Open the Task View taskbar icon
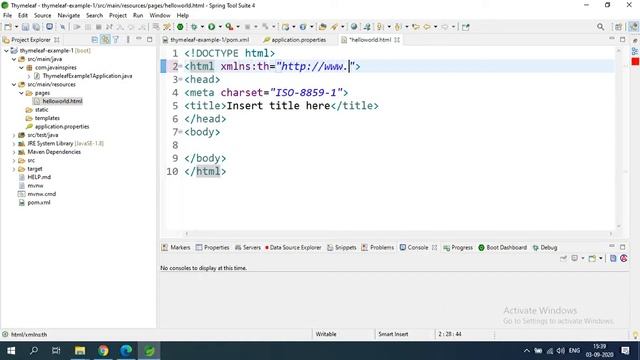The width and height of the screenshot is (640, 360). coord(56,351)
